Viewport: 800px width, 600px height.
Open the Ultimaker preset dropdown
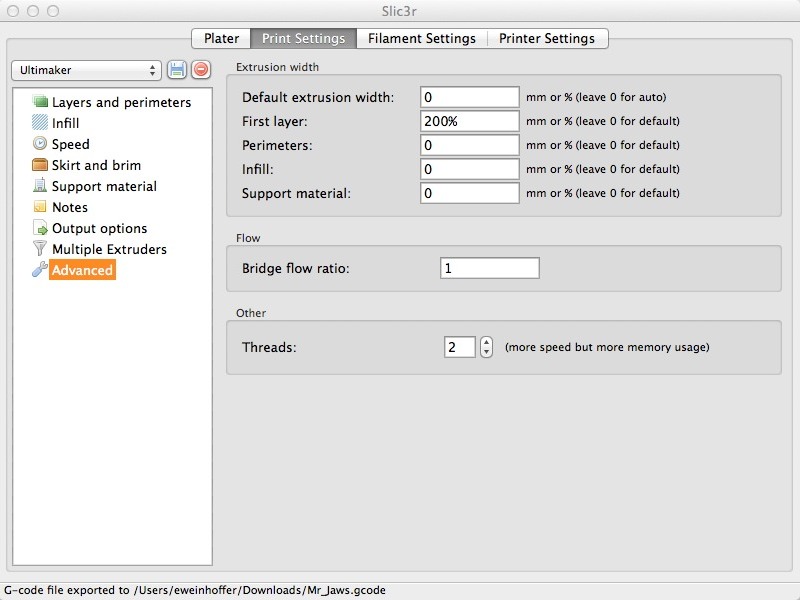86,70
